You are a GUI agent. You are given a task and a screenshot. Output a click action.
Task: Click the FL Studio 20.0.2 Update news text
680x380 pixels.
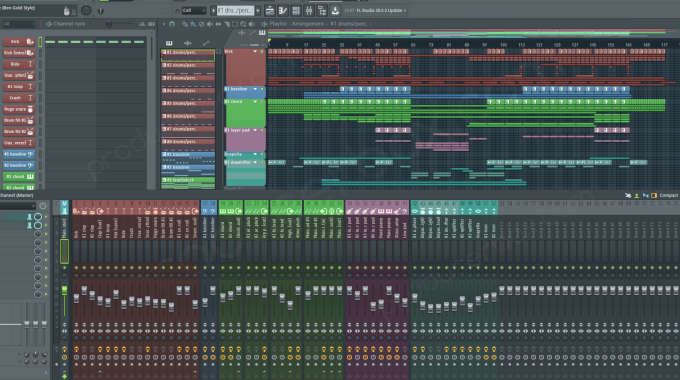[381, 10]
